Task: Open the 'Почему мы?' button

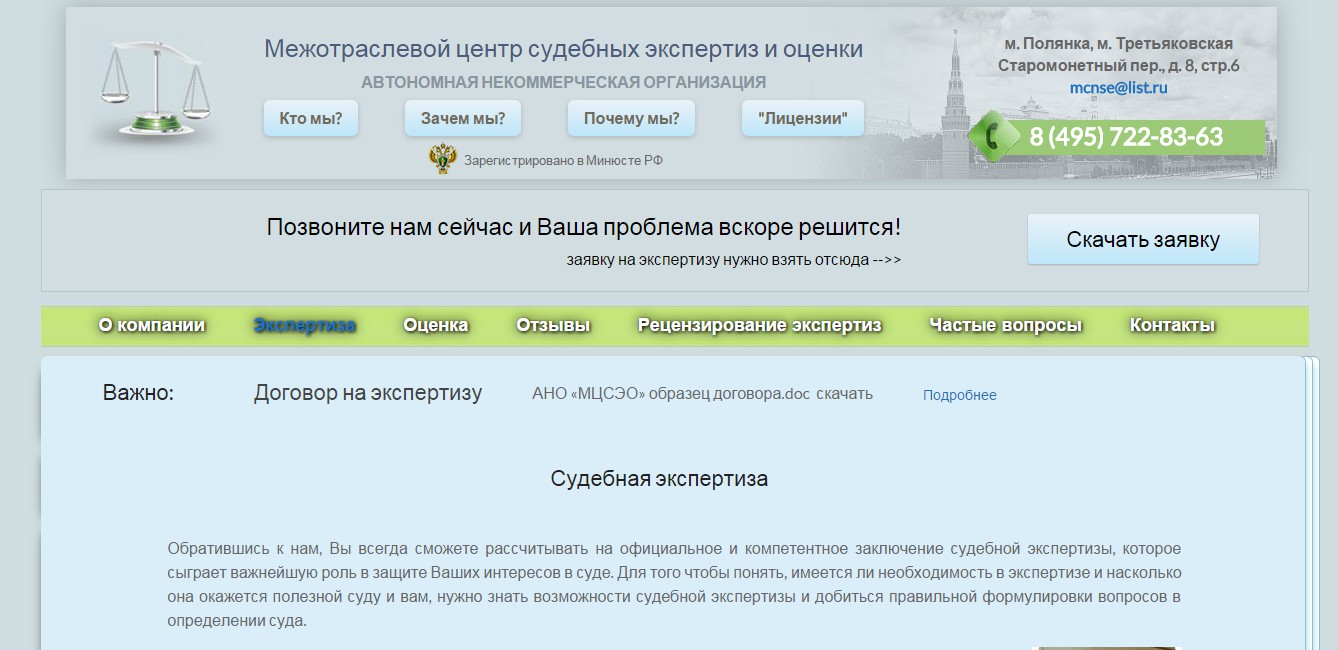Action: tap(632, 118)
